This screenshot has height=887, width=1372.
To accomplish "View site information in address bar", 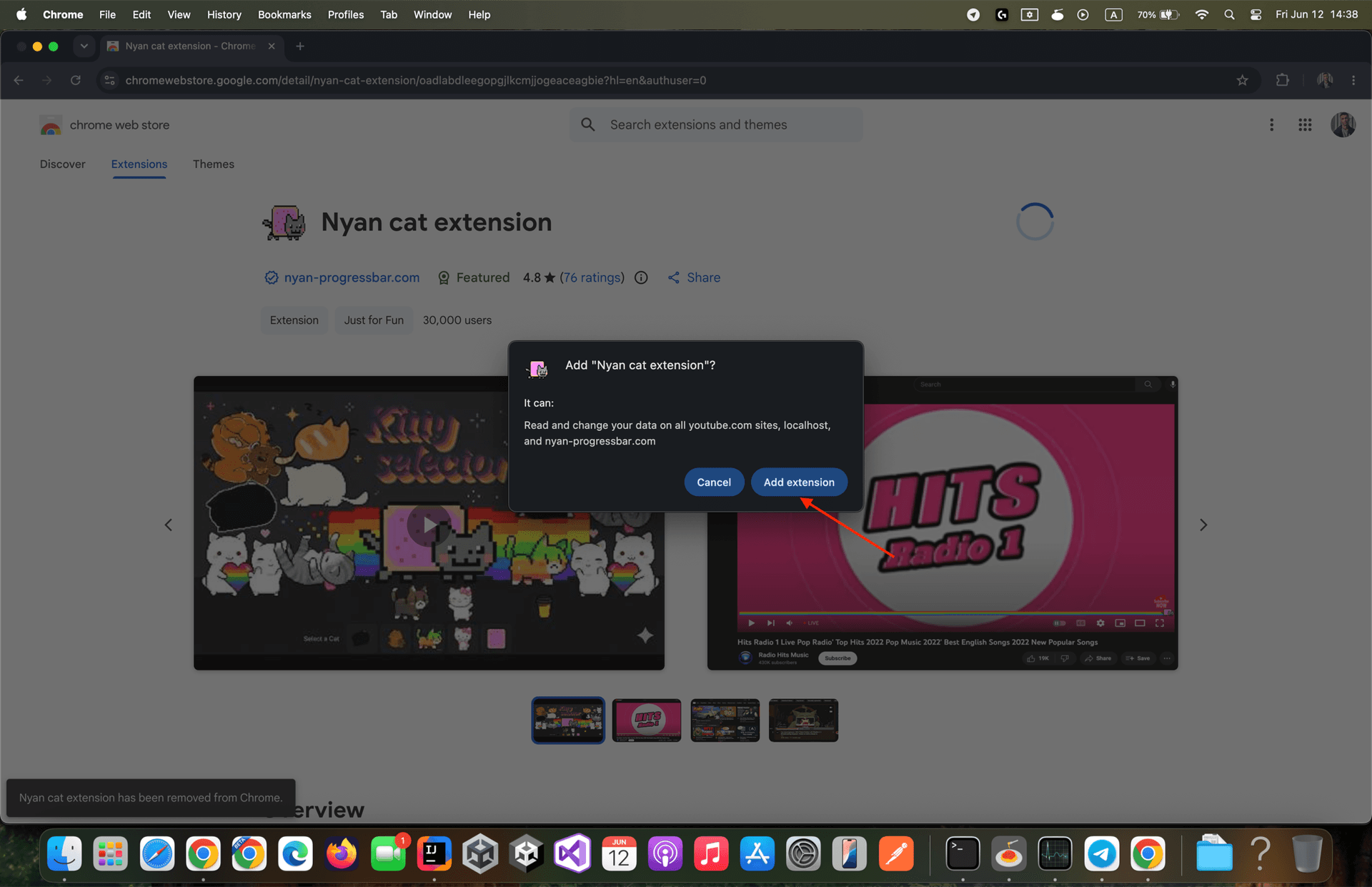I will tap(109, 80).
